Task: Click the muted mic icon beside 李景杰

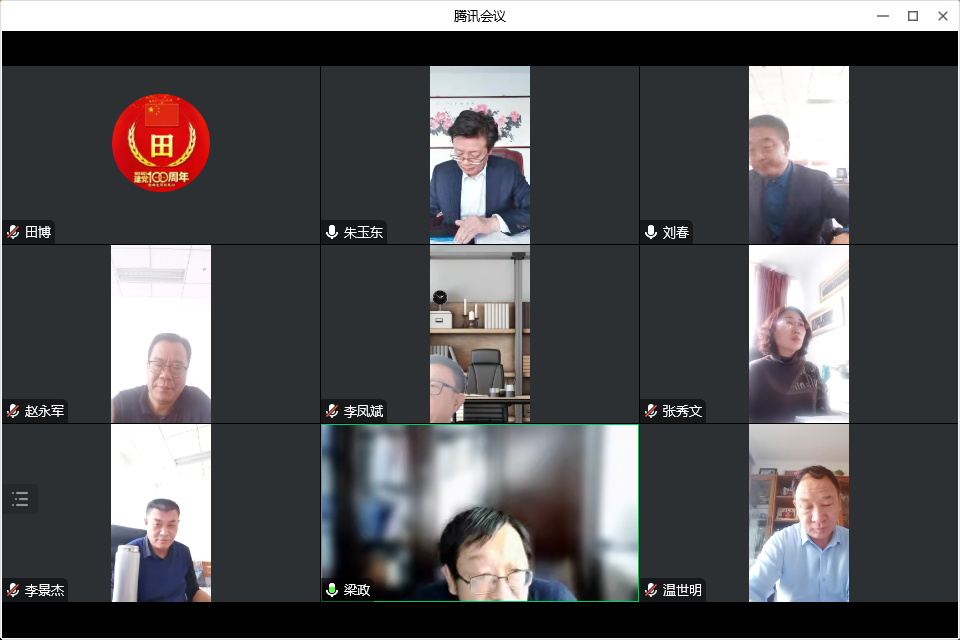Action: [14, 590]
